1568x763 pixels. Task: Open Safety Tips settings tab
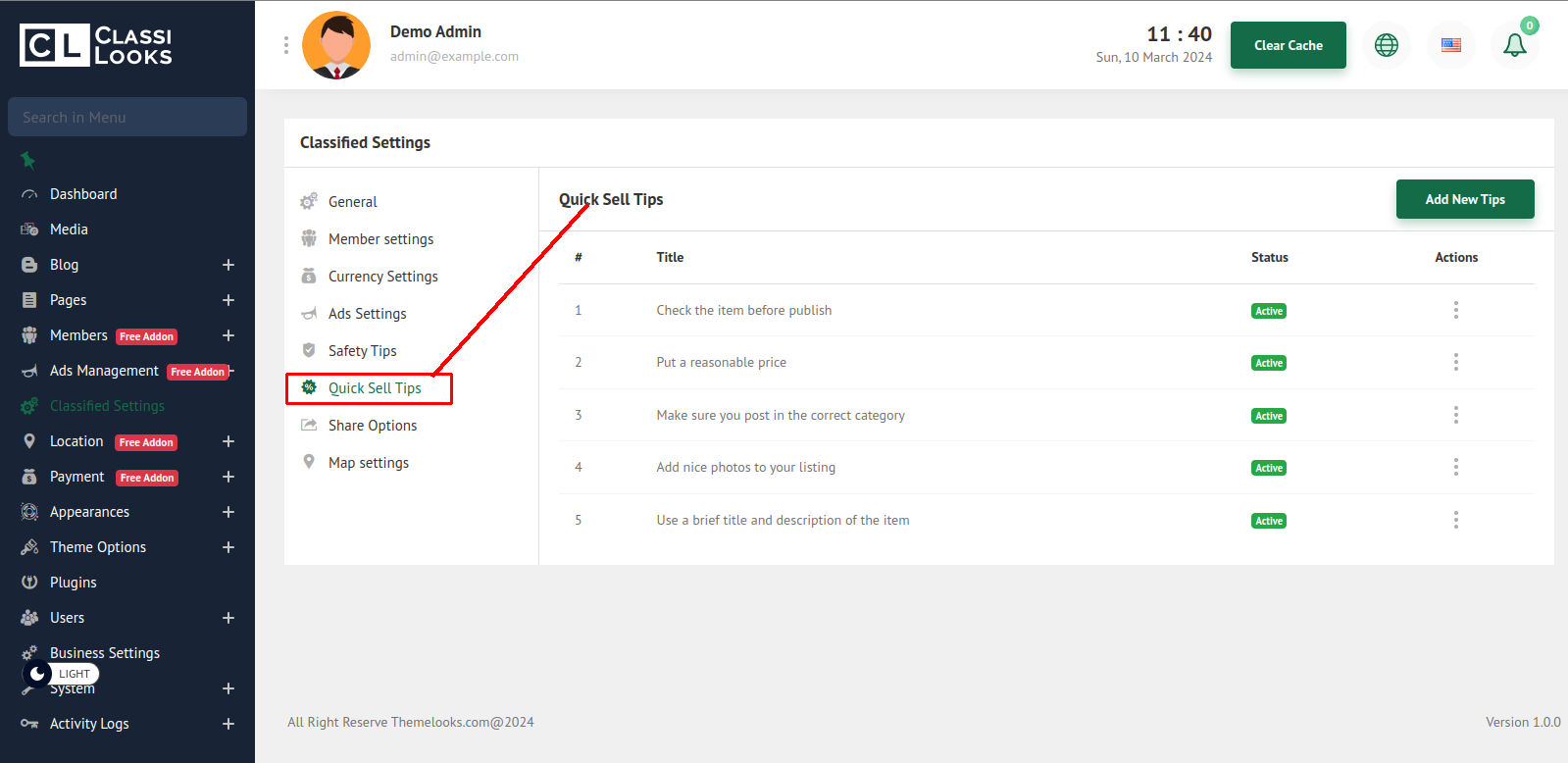(x=362, y=351)
